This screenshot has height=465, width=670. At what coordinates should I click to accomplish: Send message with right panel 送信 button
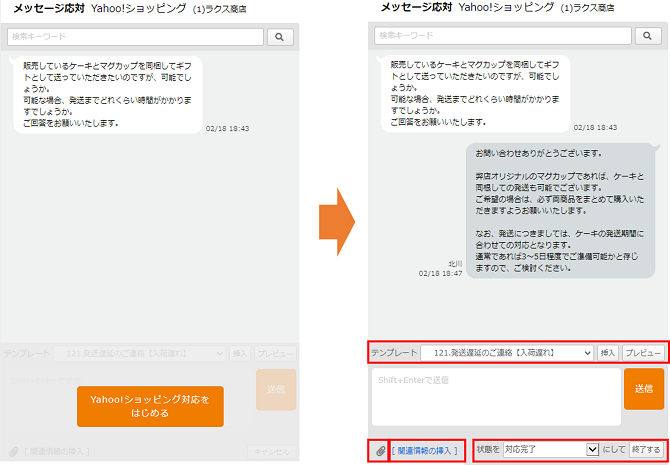pos(644,389)
